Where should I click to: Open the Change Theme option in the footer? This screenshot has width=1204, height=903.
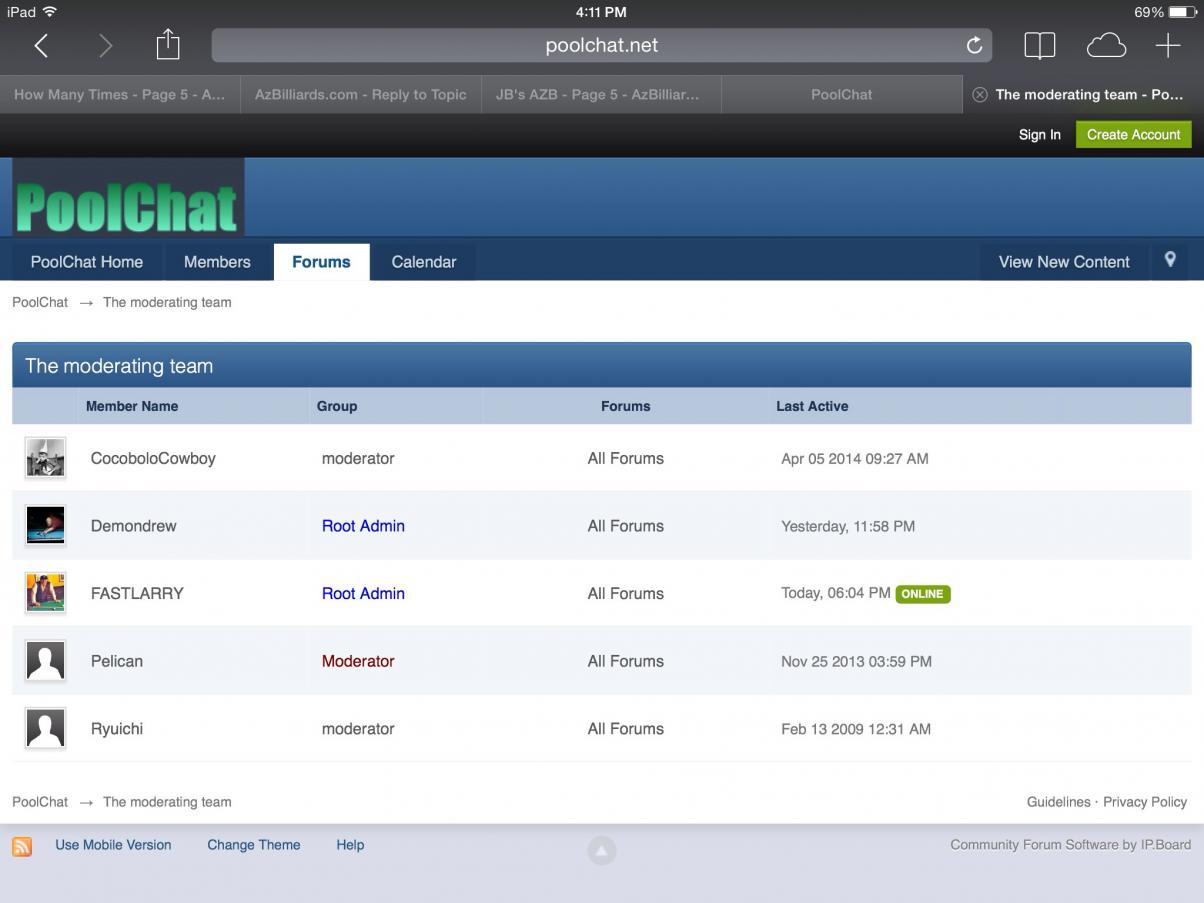[253, 845]
